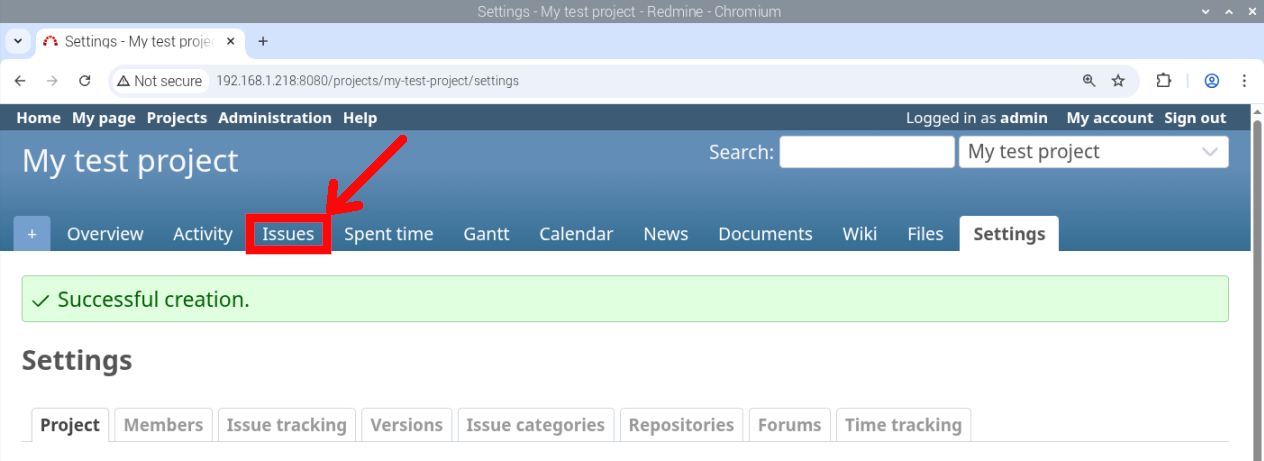1264x461 pixels.
Task: Expand the My test project jump dropdown
Action: coord(1094,152)
